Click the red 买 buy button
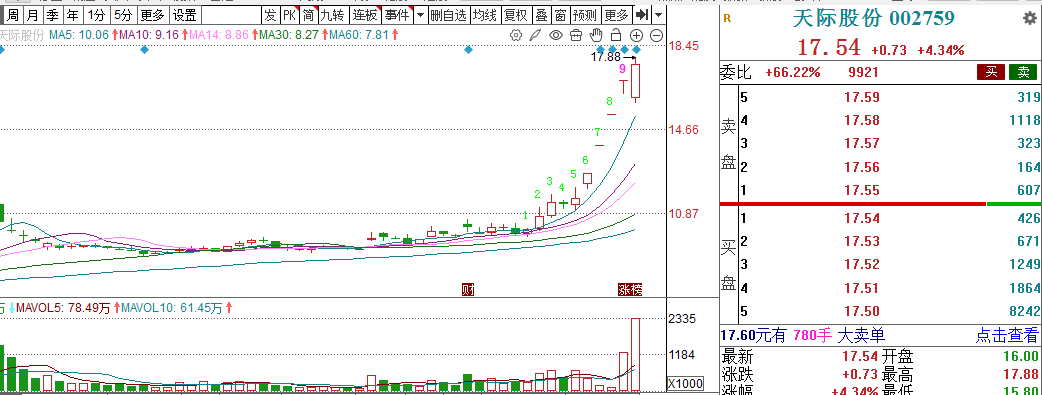 [x=991, y=72]
